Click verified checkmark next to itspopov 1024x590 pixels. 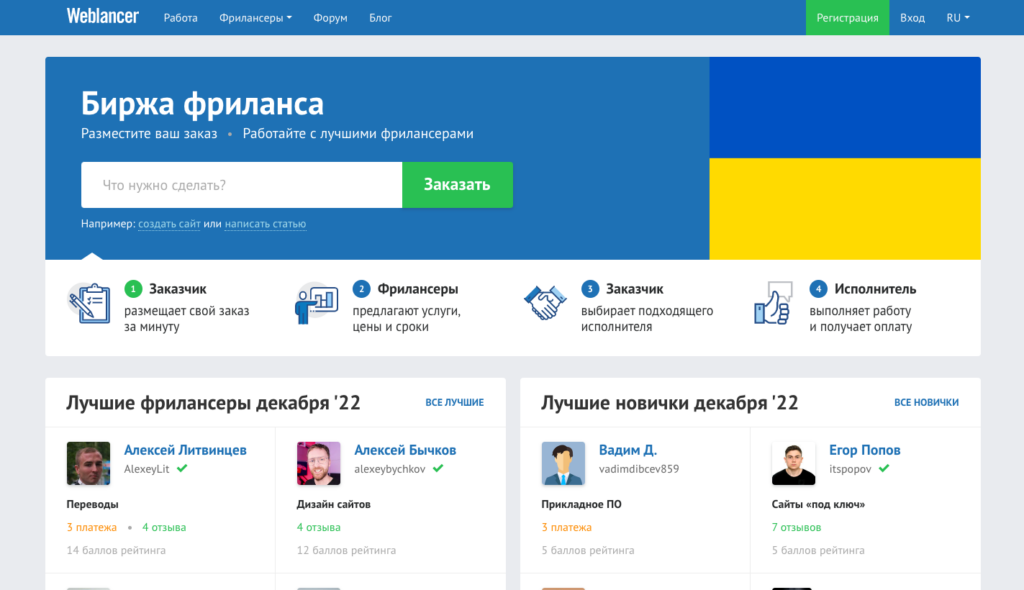(884, 468)
